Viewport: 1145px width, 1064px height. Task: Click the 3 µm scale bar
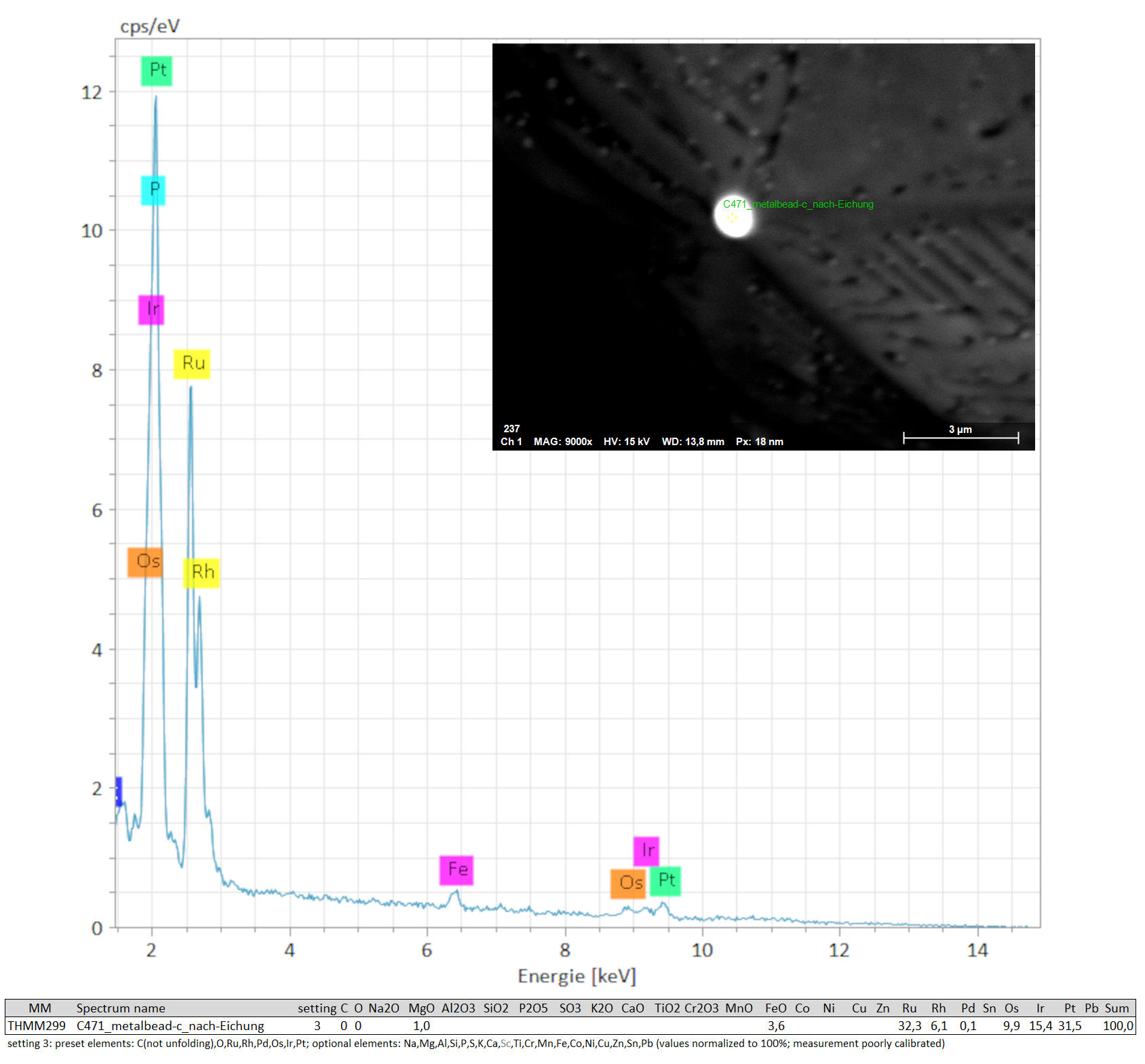(x=960, y=438)
